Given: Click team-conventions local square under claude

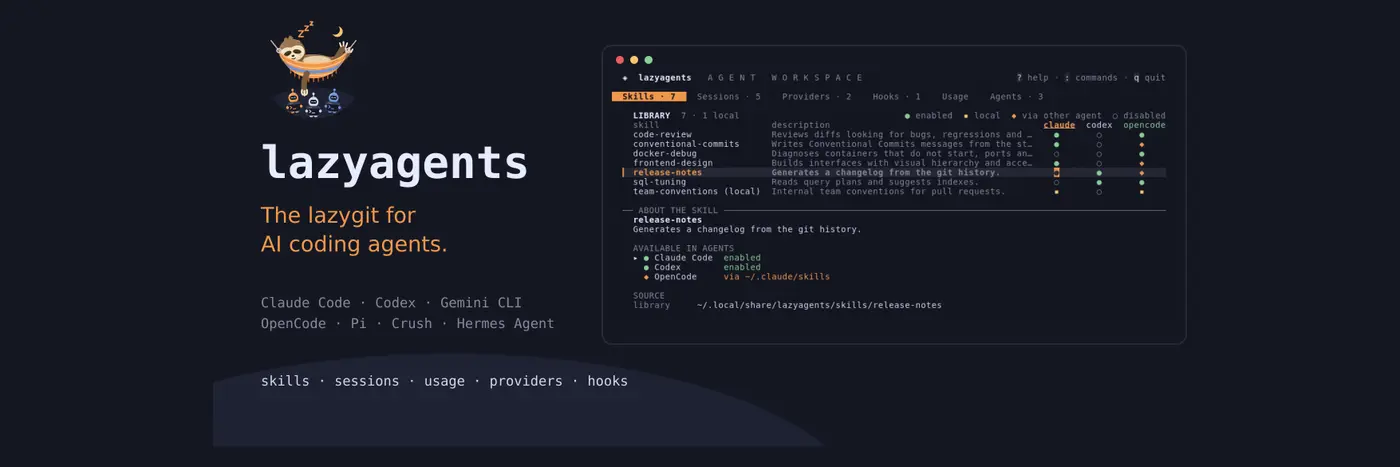Looking at the screenshot, I should [x=1056, y=192].
